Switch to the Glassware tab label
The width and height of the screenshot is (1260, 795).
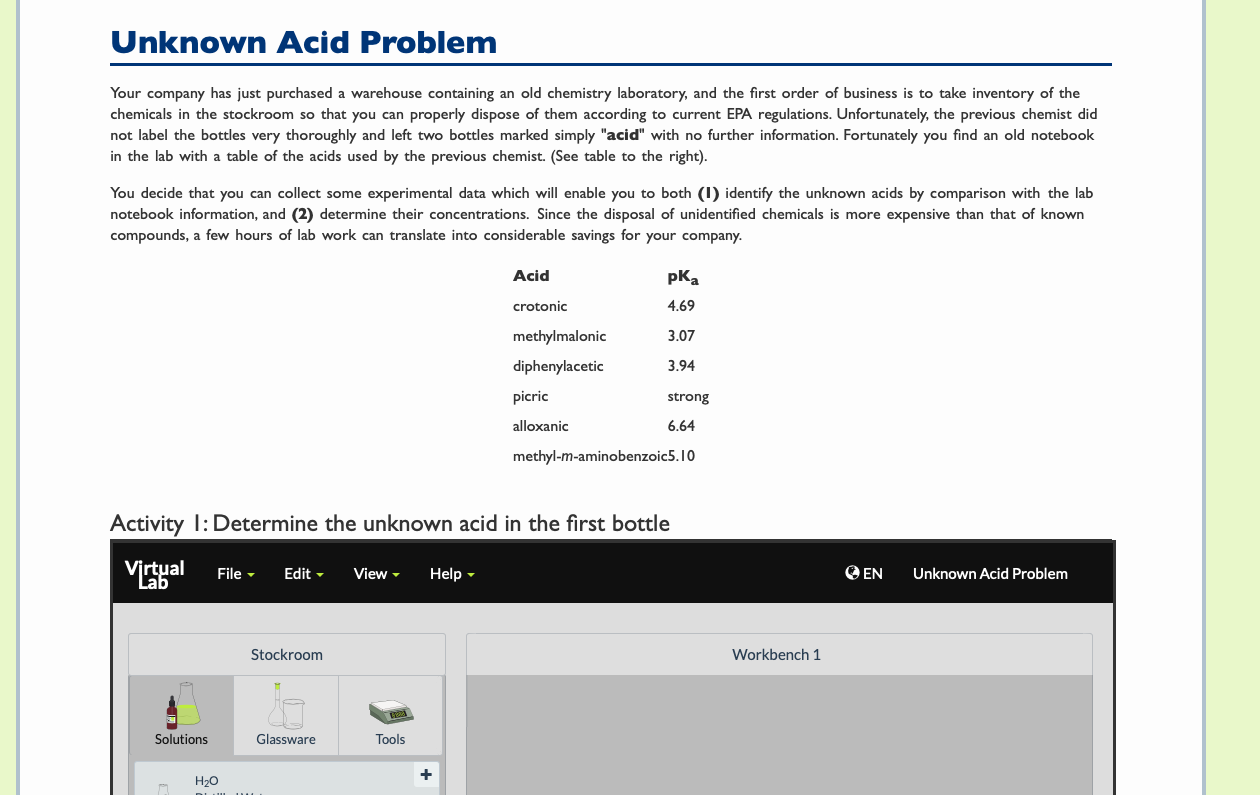(x=285, y=739)
